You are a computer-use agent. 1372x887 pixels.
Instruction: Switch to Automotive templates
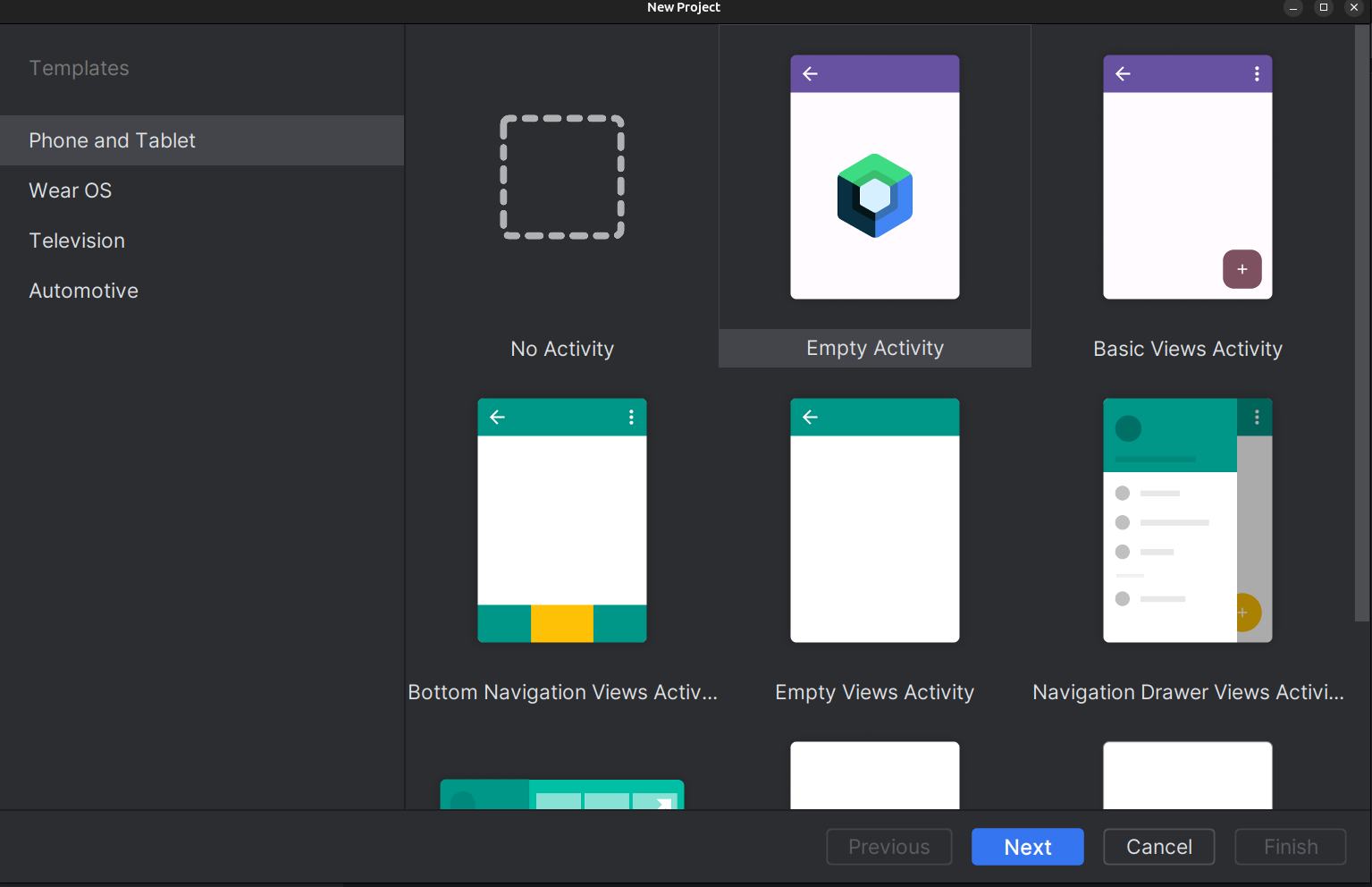[x=202, y=291]
